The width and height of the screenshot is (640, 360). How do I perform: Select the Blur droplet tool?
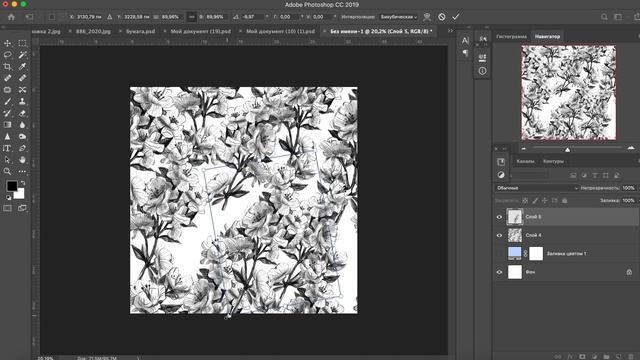point(22,125)
